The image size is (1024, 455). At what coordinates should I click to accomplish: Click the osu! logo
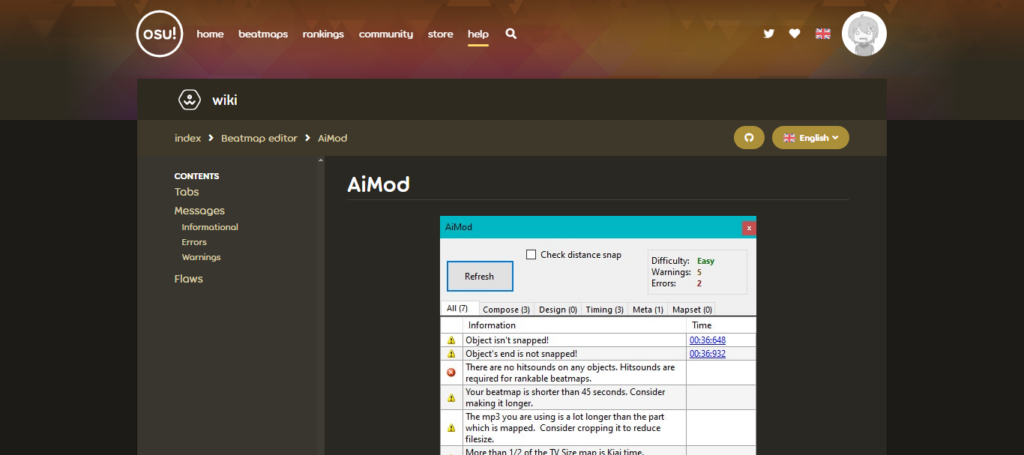pos(159,34)
